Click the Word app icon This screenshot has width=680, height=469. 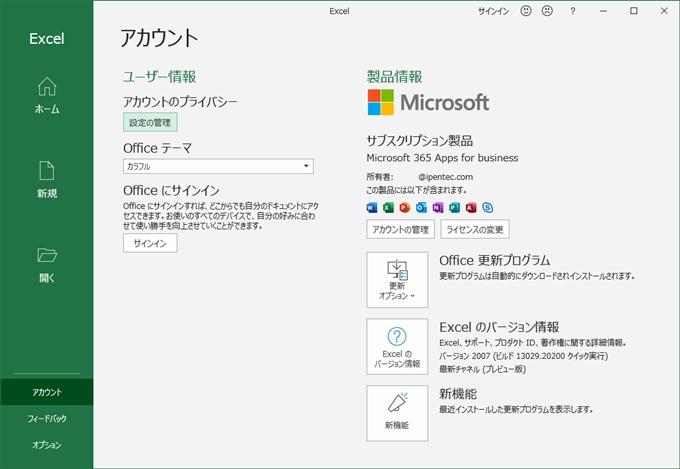coord(372,208)
